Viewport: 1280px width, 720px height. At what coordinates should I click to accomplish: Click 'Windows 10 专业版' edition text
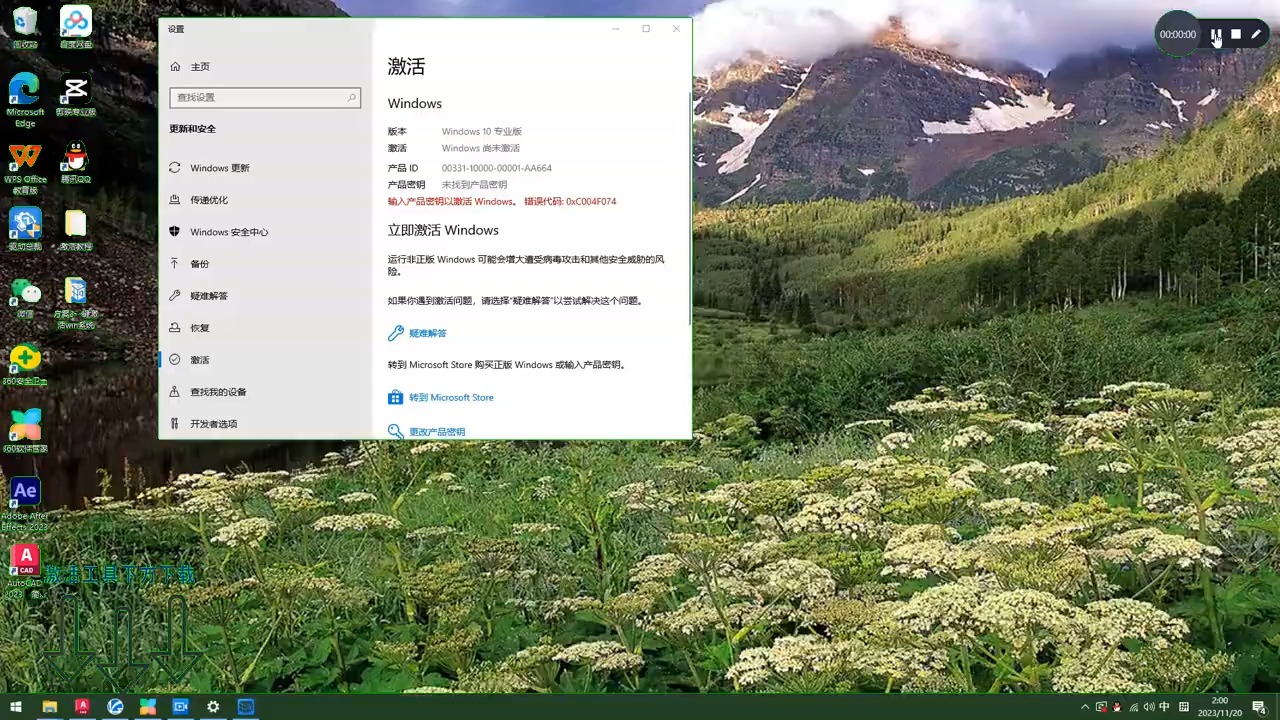coord(482,131)
